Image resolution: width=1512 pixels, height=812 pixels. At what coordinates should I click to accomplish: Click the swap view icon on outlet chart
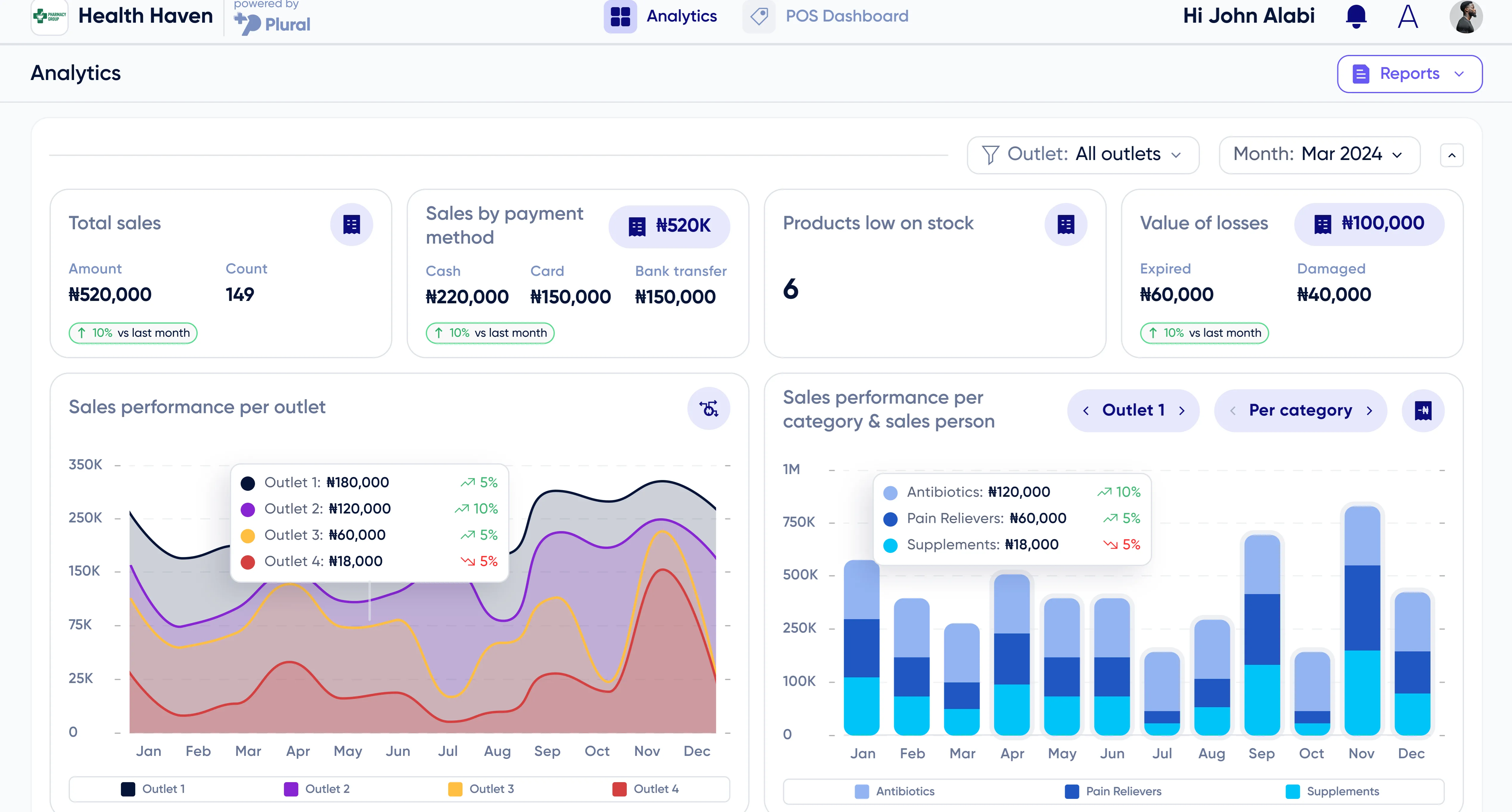tap(709, 408)
